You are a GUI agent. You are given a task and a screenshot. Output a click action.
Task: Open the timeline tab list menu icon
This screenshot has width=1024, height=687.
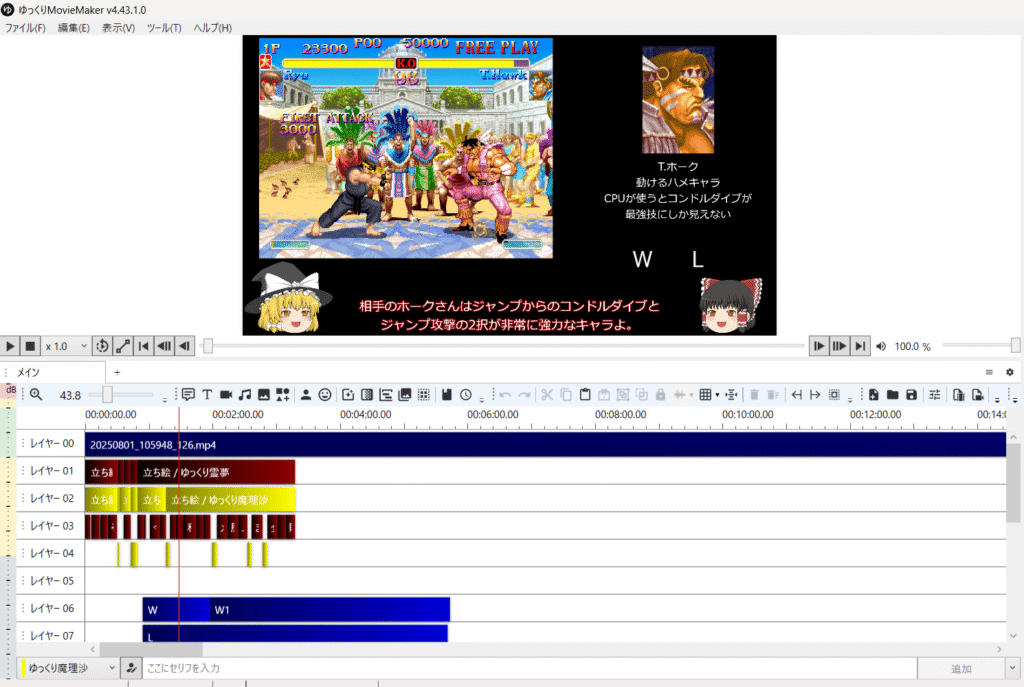989,372
